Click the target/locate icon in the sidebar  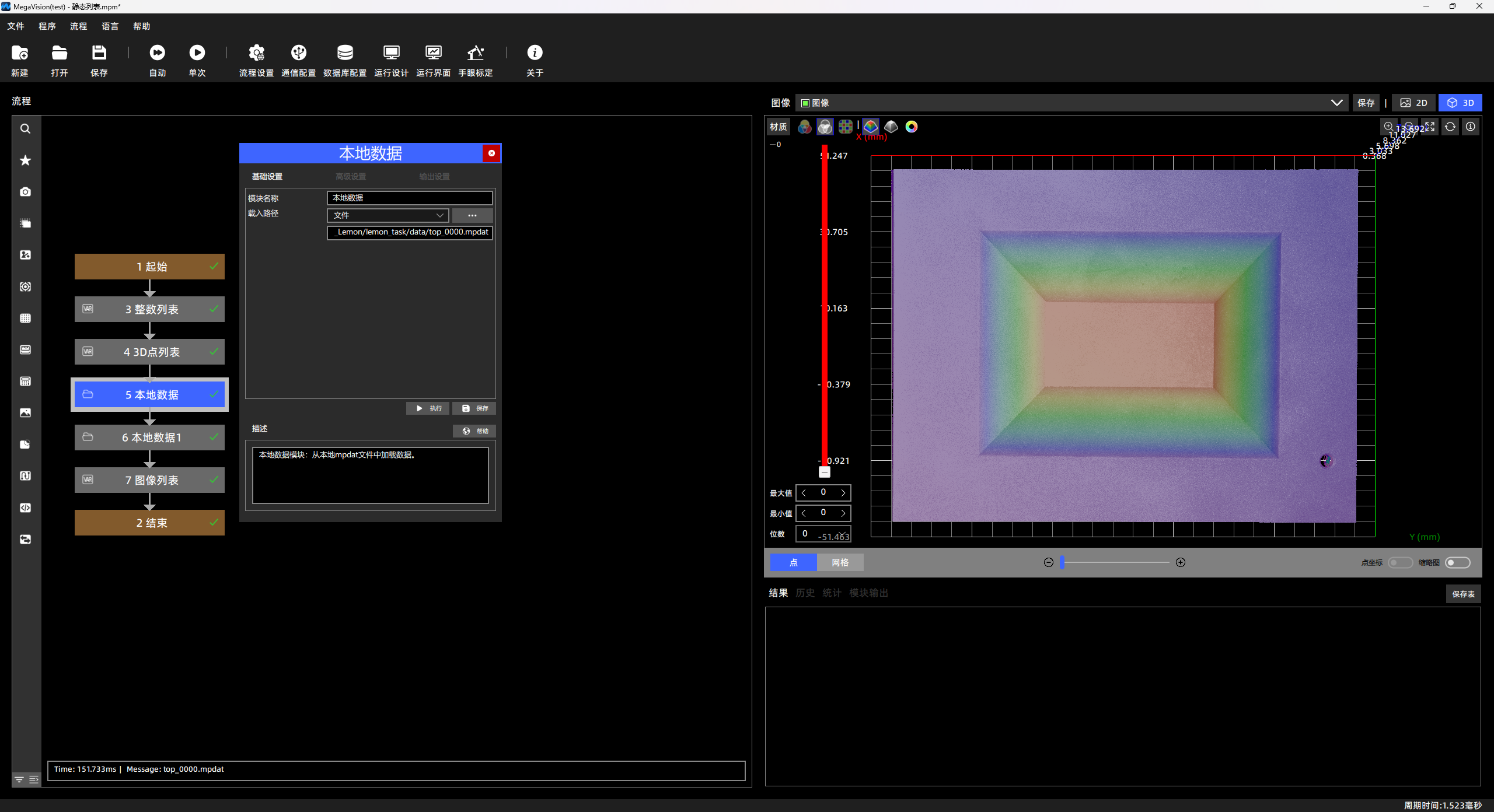26,287
